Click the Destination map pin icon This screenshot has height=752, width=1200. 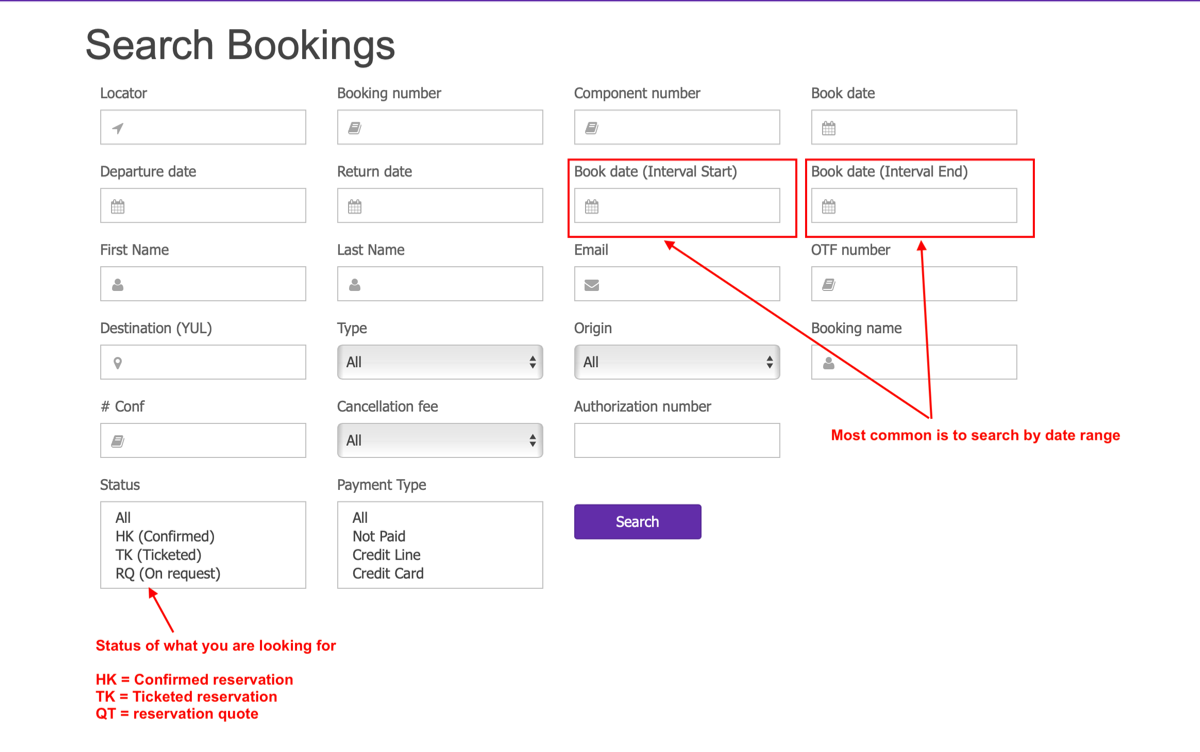118,363
